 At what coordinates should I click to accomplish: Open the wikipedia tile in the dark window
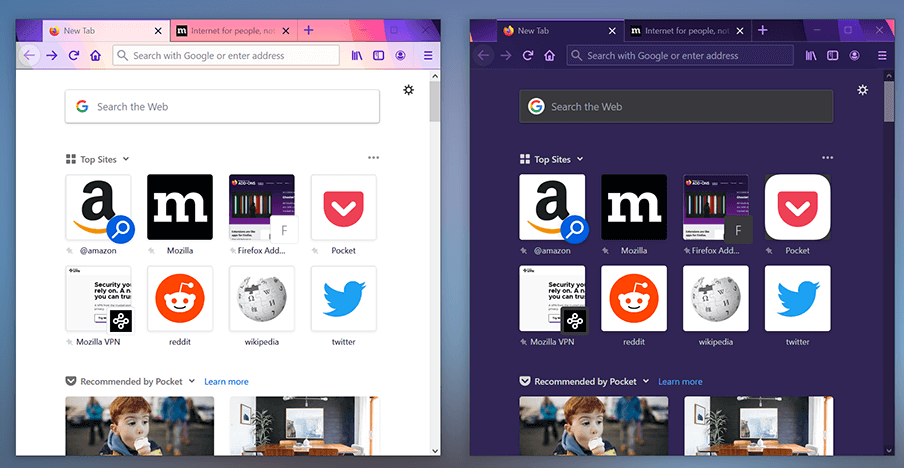pos(716,299)
